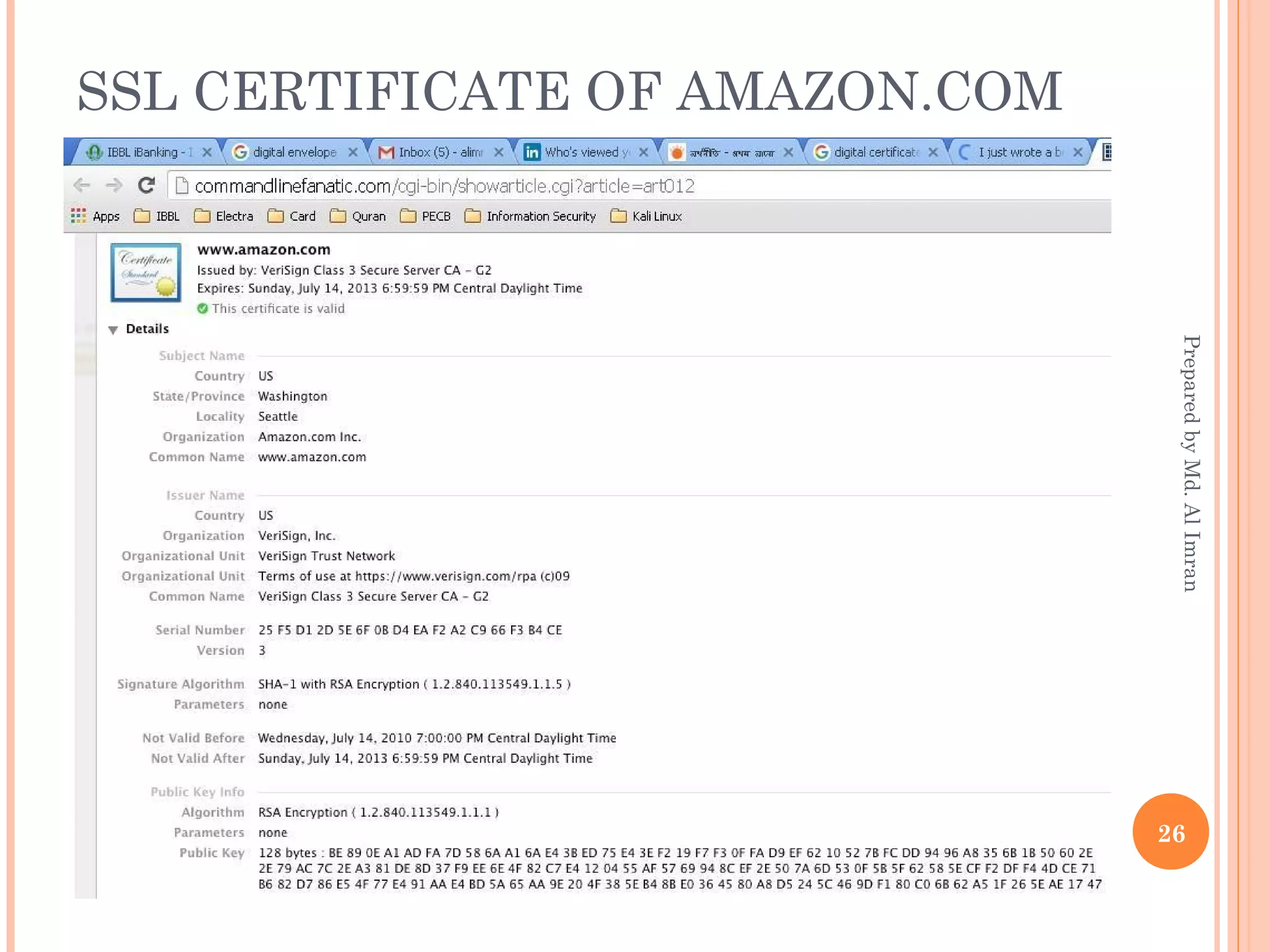
Task: Click the Issued by VeriSign line
Action: click(344, 270)
